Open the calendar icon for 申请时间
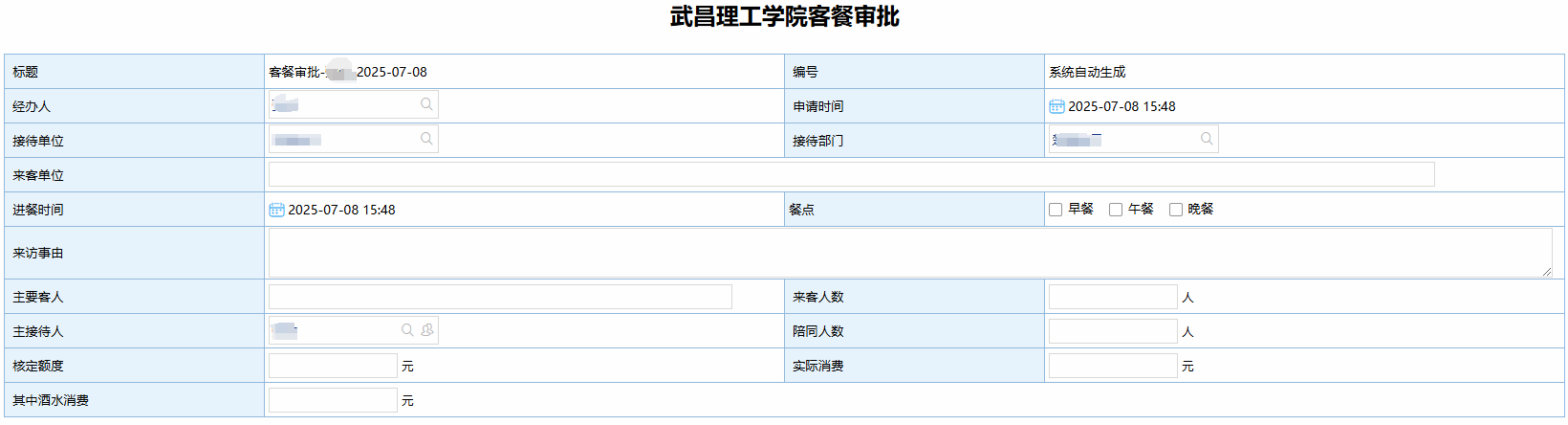1568x425 pixels. coord(1056,106)
